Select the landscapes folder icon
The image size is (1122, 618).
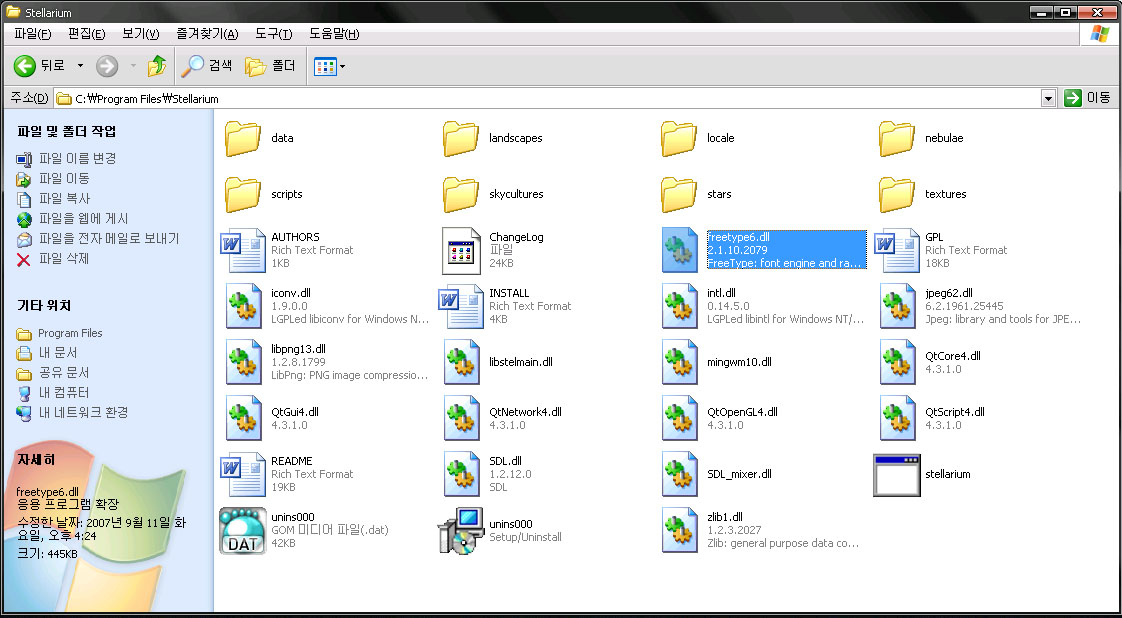tap(461, 138)
